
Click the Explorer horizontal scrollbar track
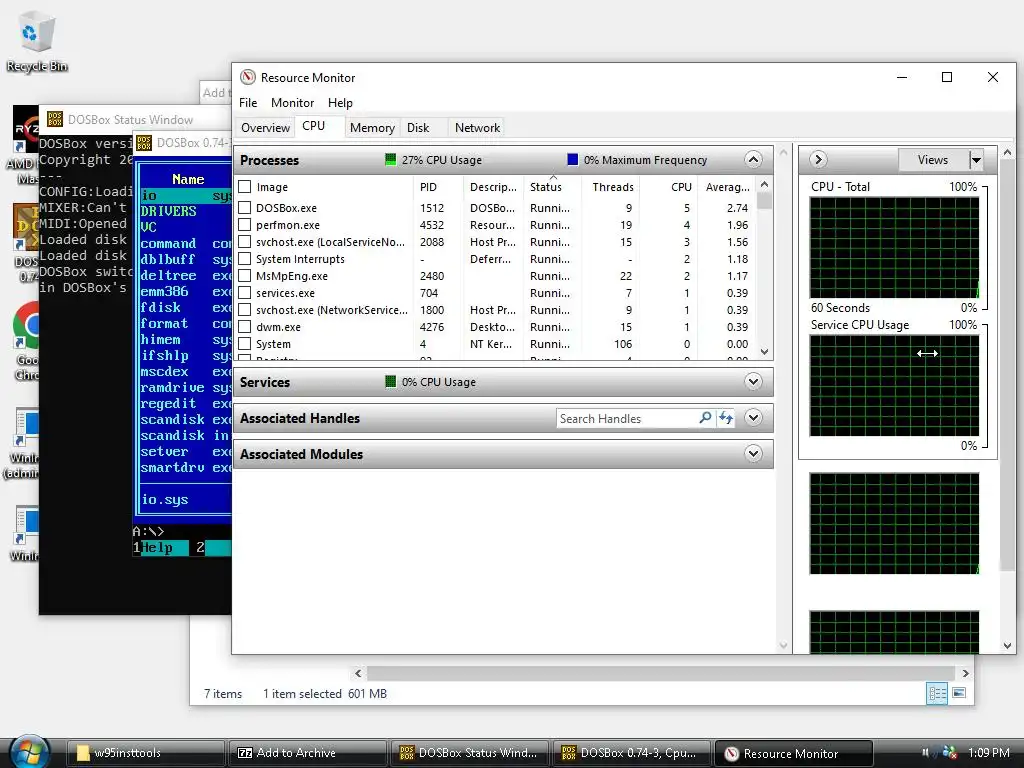[x=661, y=673]
